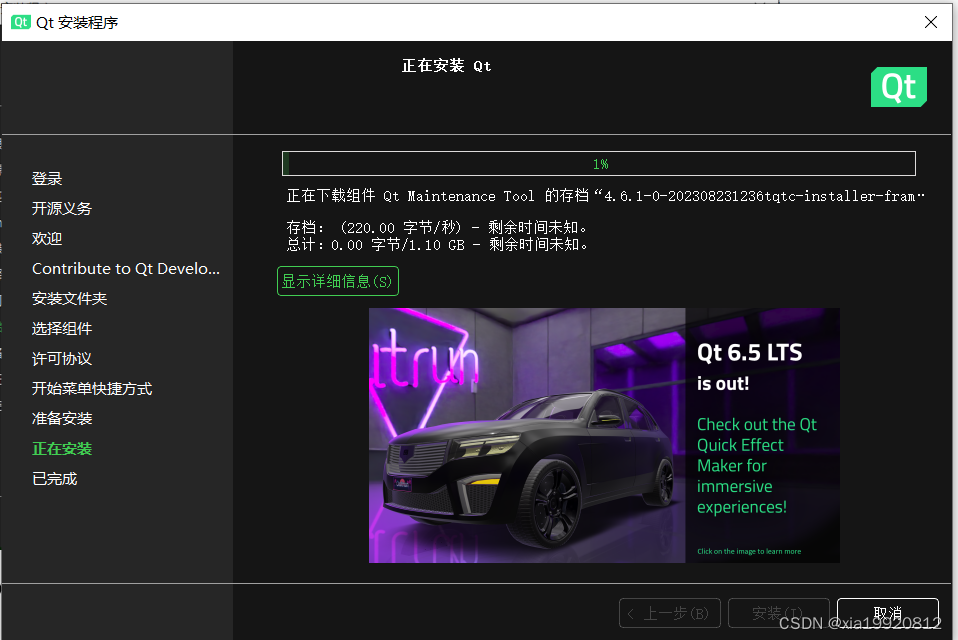This screenshot has width=958, height=640.
Task: Close the Qt installer window
Action: point(931,22)
